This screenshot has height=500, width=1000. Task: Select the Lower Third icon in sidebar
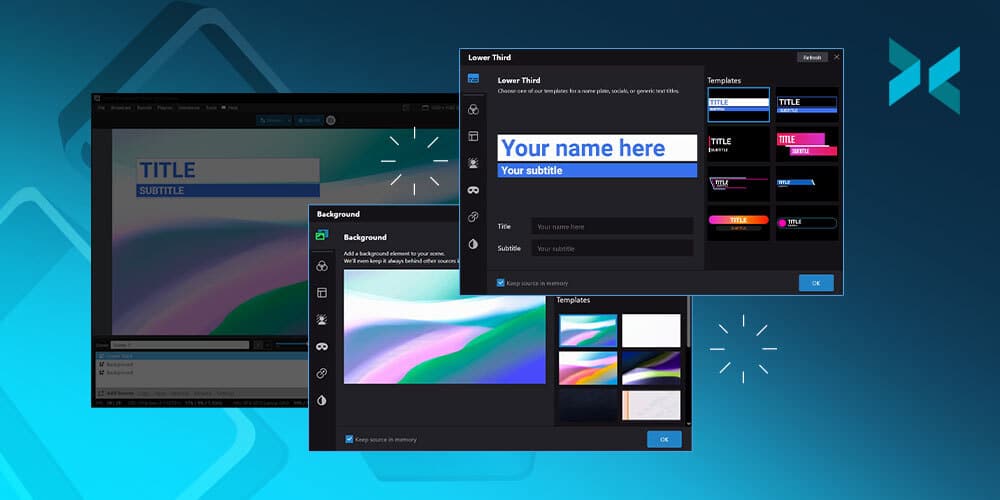tap(473, 79)
